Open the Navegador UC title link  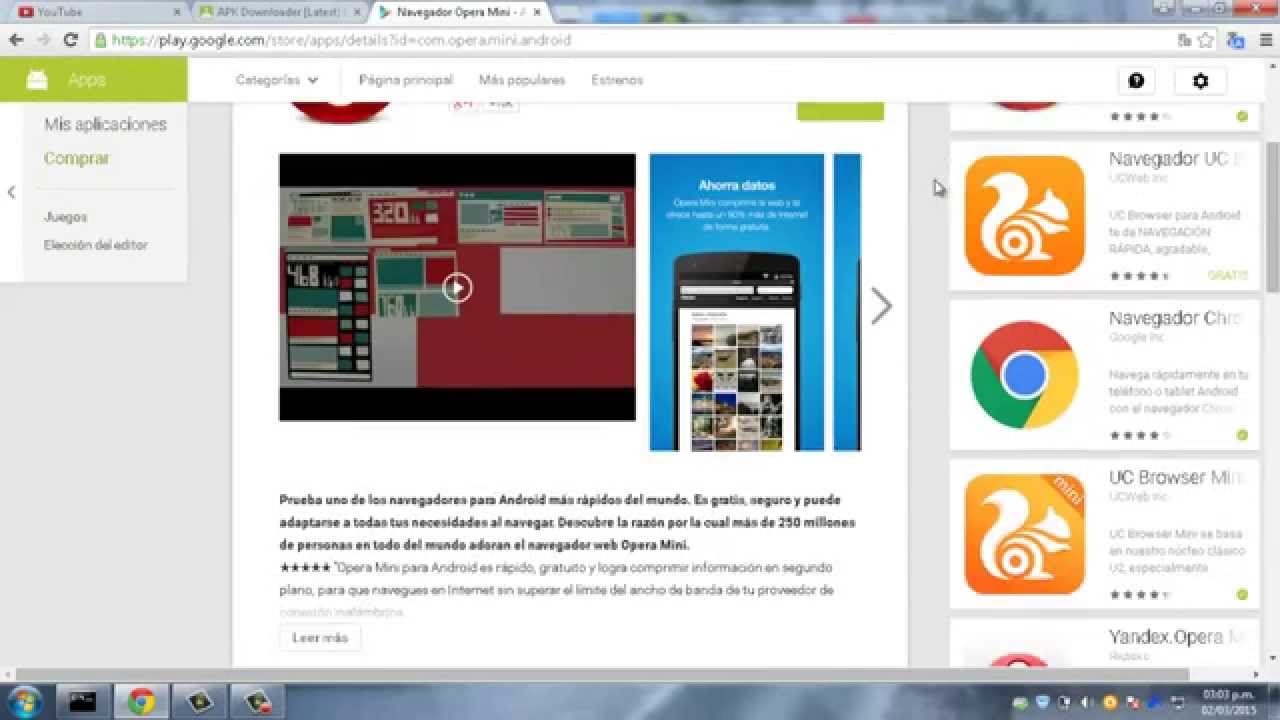[x=1176, y=159]
